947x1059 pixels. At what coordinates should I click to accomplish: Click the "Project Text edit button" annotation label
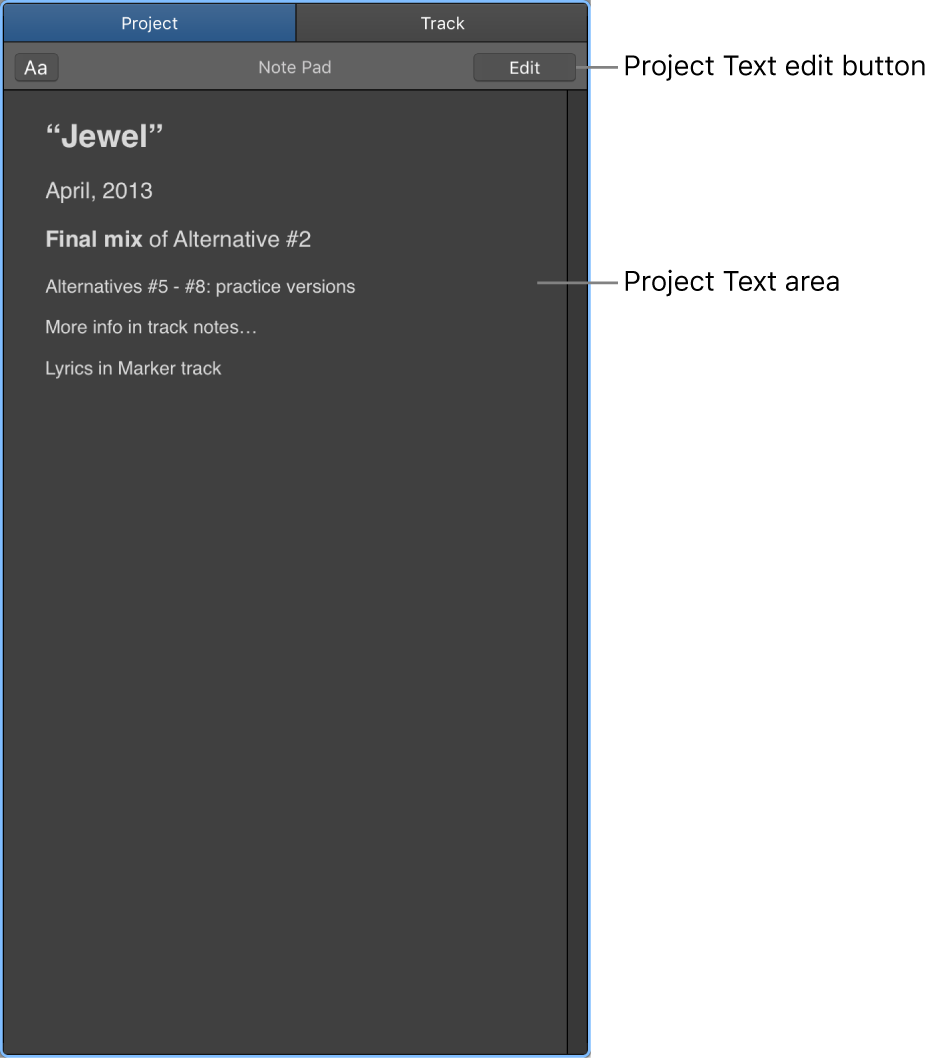click(x=774, y=66)
